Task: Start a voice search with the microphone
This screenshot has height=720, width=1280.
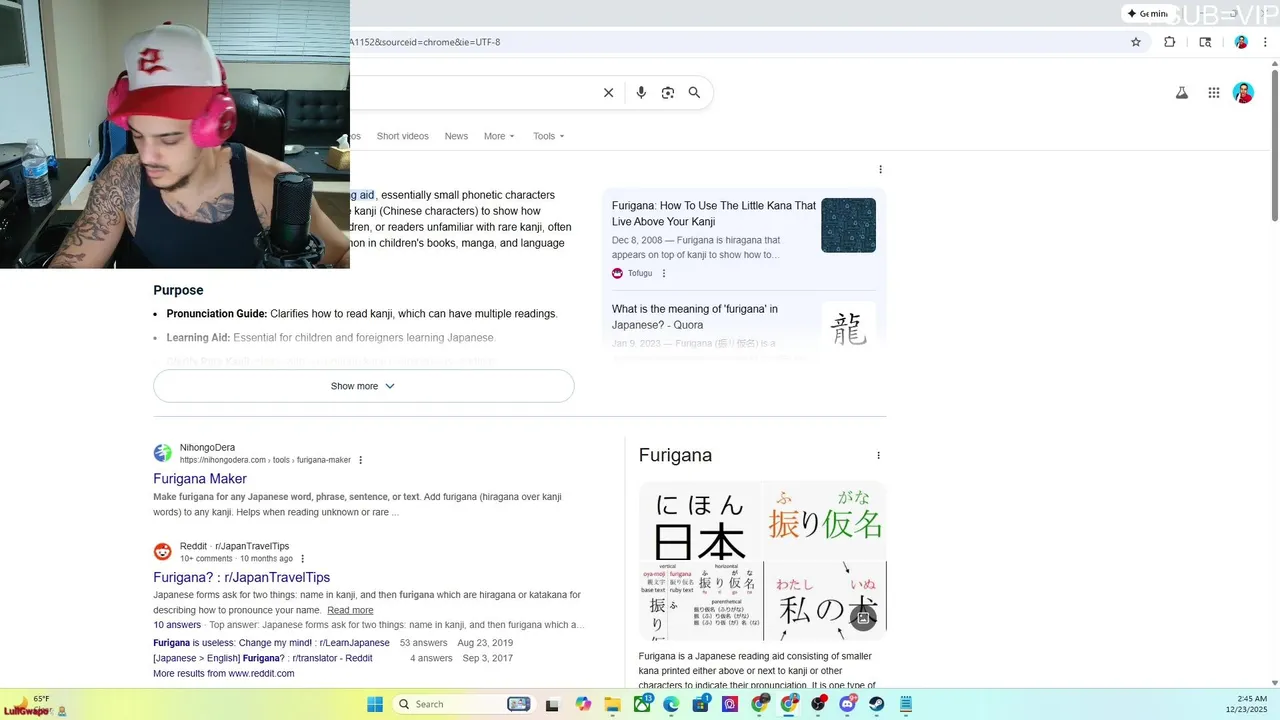Action: 641,93
